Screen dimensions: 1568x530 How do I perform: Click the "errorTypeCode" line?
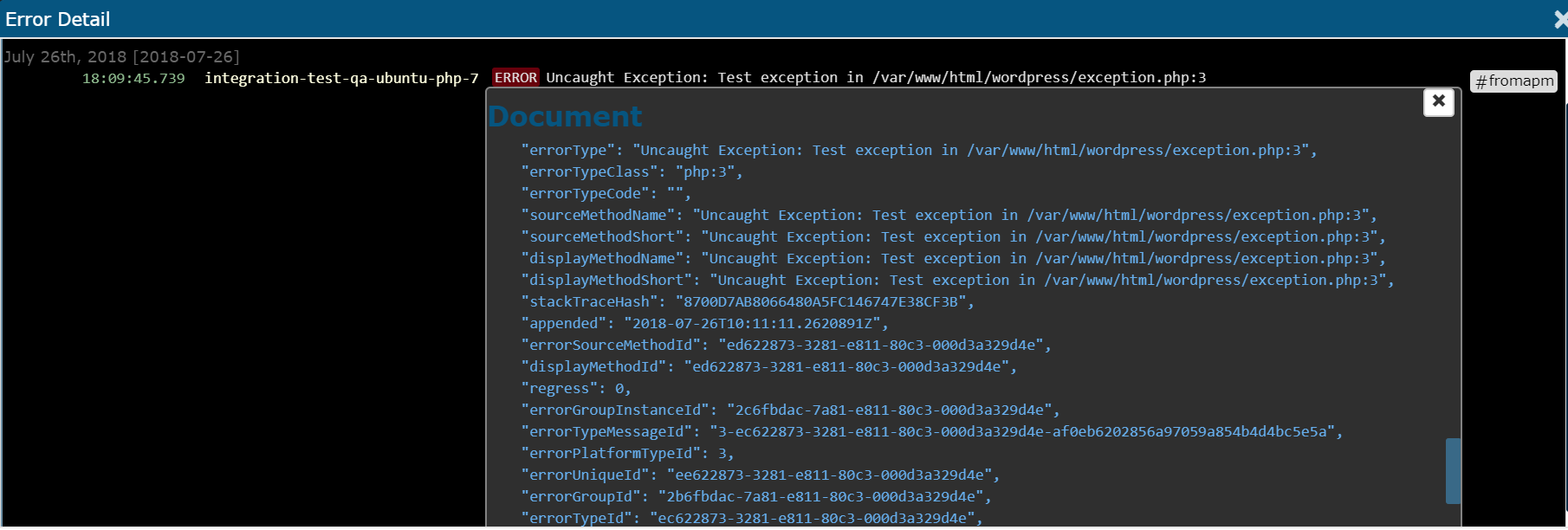(606, 194)
